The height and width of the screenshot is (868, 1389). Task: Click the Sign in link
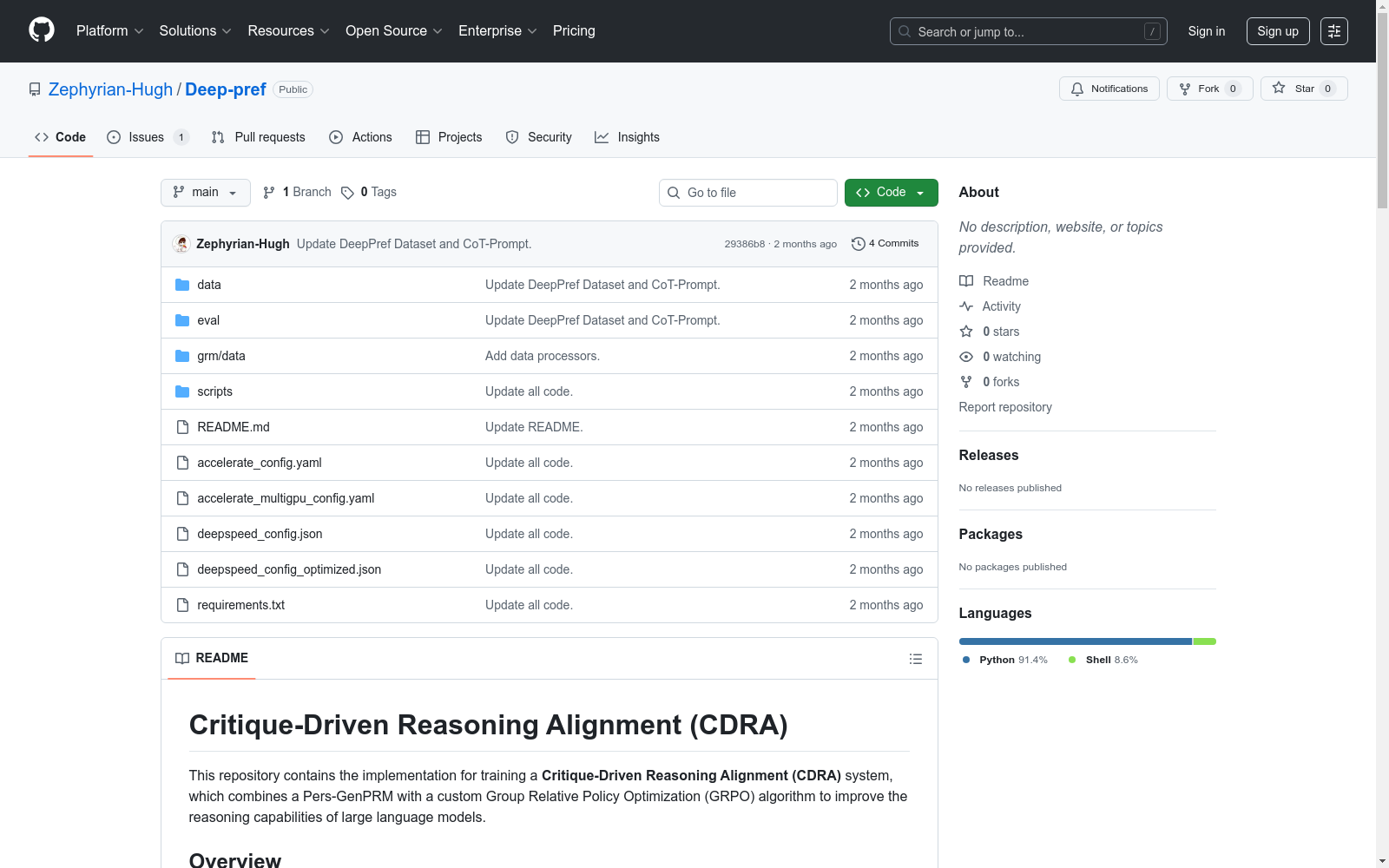(x=1207, y=31)
